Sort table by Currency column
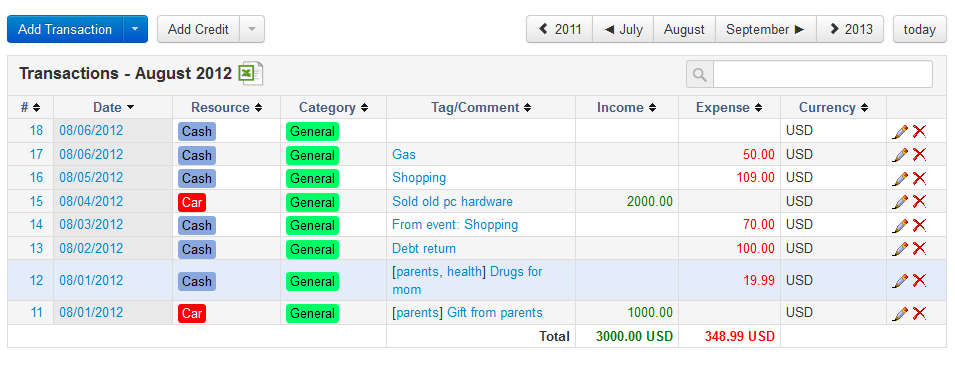Image resolution: width=955 pixels, height=371 pixels. click(833, 107)
